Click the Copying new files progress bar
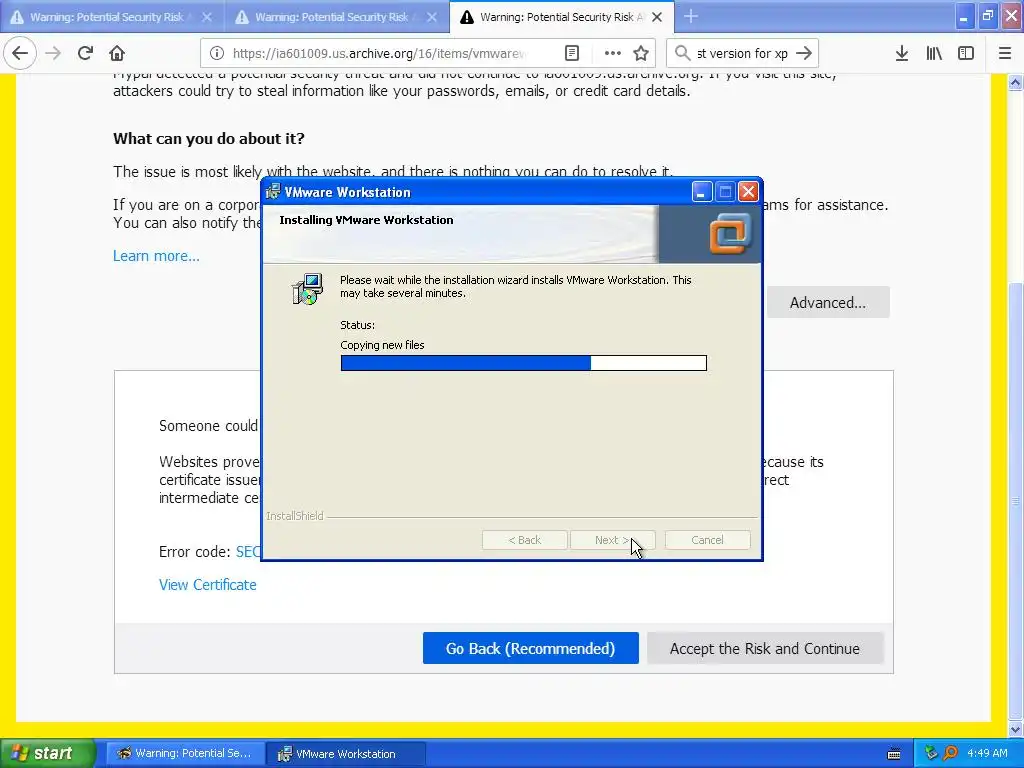This screenshot has height=768, width=1024. click(x=524, y=362)
